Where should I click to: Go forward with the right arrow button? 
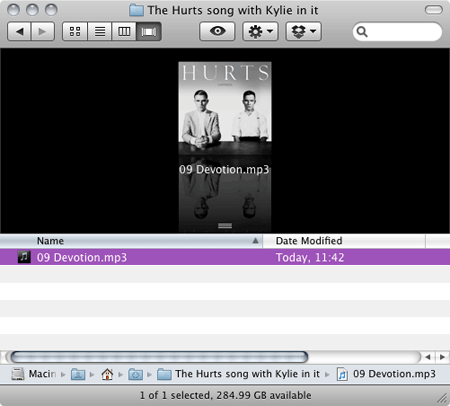pos(43,32)
